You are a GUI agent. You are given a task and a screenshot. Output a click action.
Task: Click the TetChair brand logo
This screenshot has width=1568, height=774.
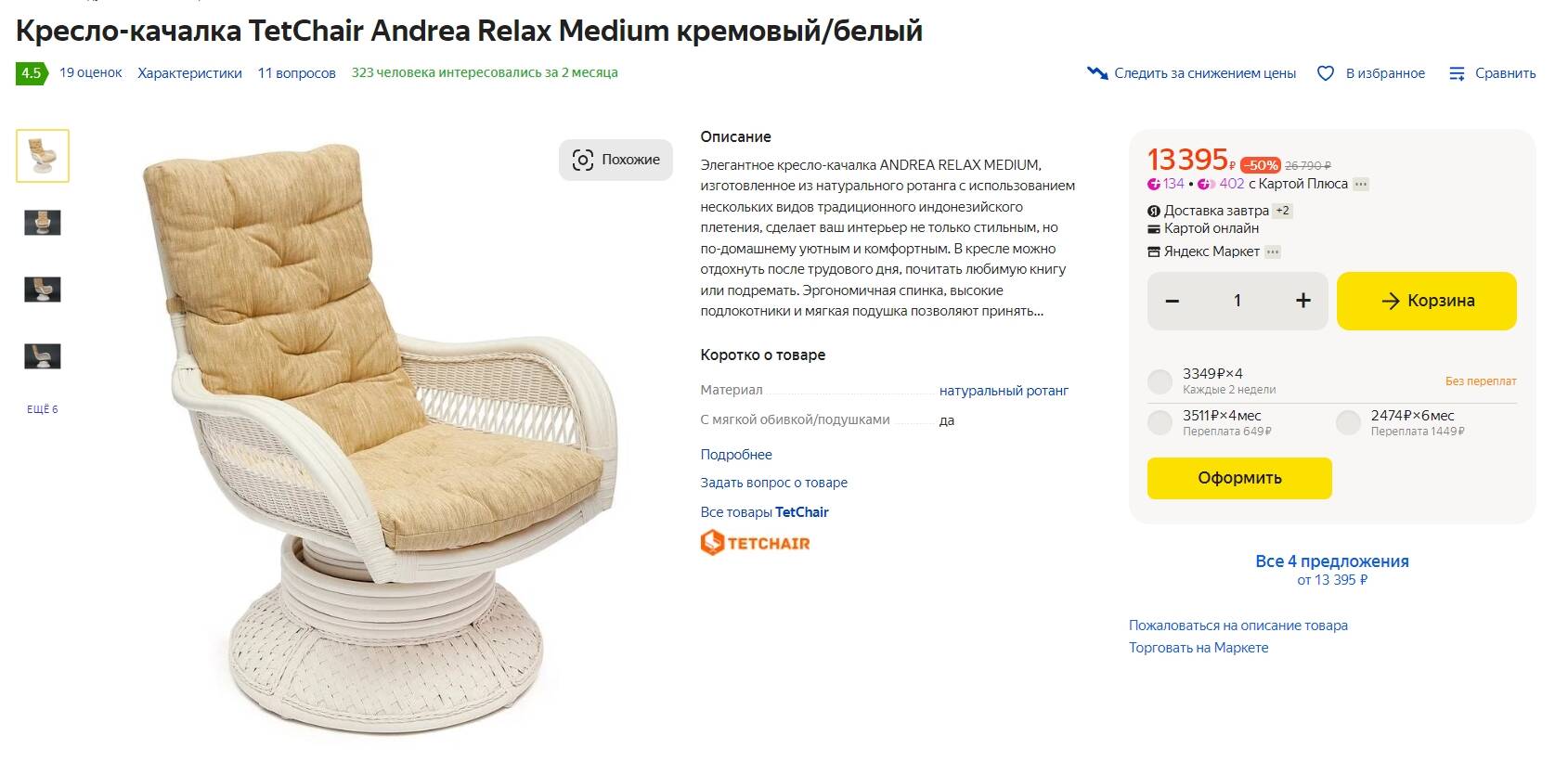[755, 543]
